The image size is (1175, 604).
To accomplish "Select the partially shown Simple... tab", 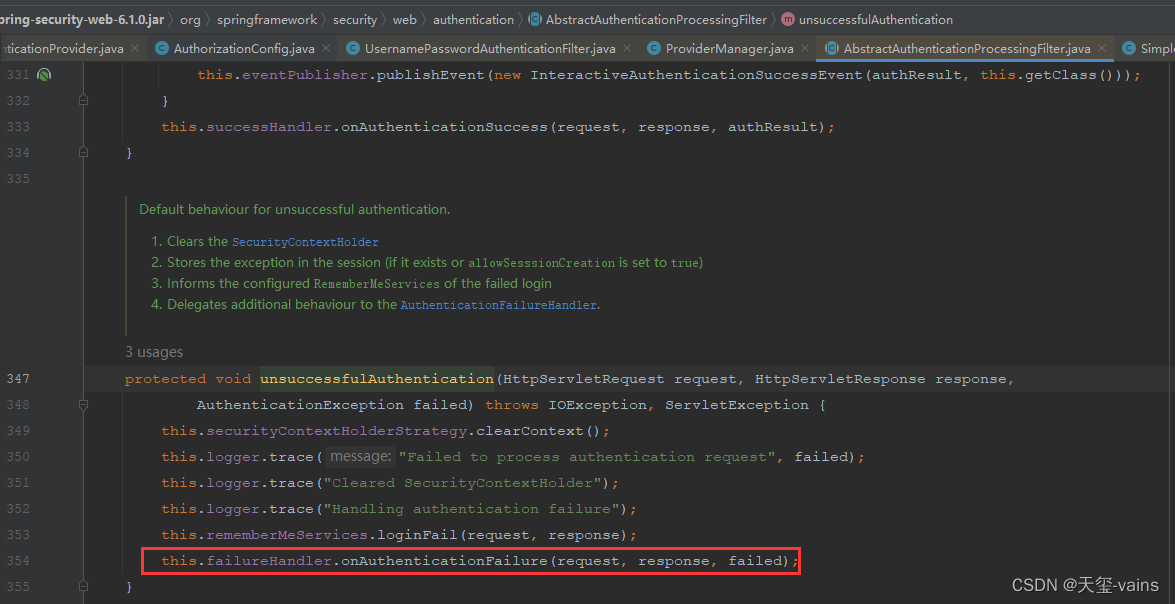I will point(1145,49).
